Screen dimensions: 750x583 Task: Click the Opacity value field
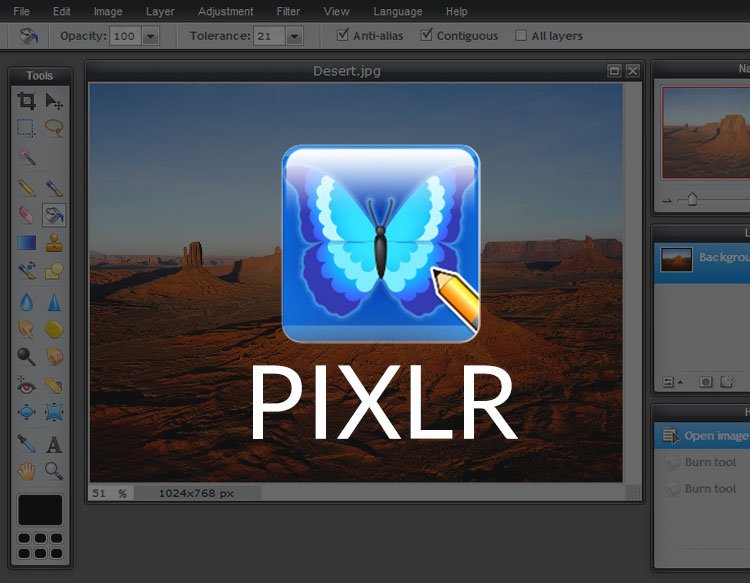point(125,36)
